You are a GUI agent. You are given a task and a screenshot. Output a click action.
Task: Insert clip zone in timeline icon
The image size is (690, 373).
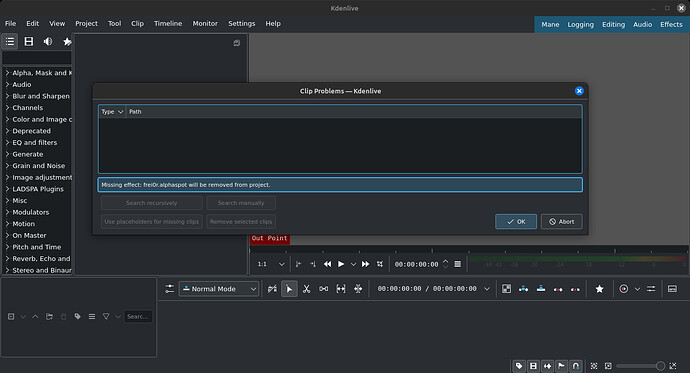click(x=524, y=289)
